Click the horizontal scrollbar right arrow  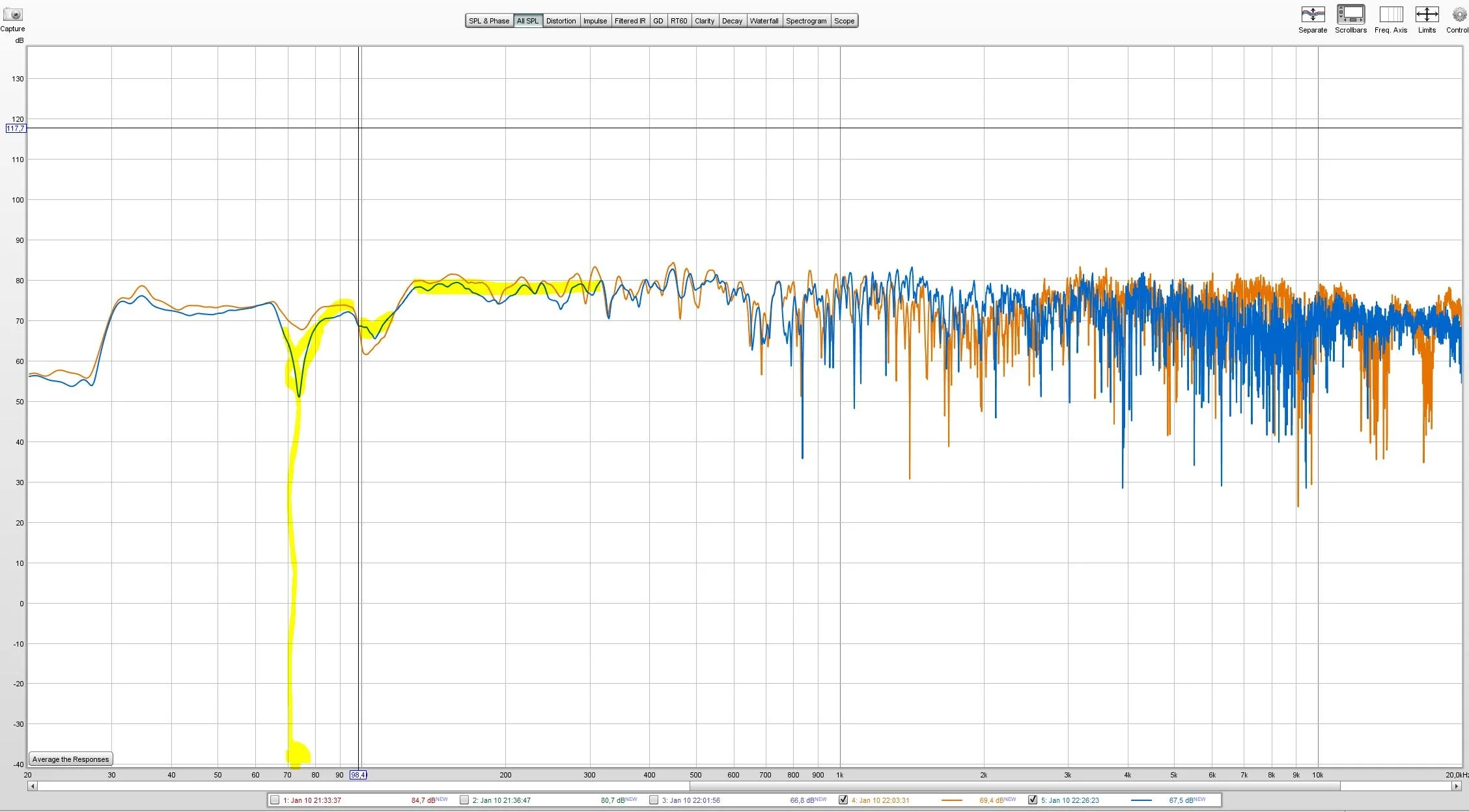(1457, 786)
